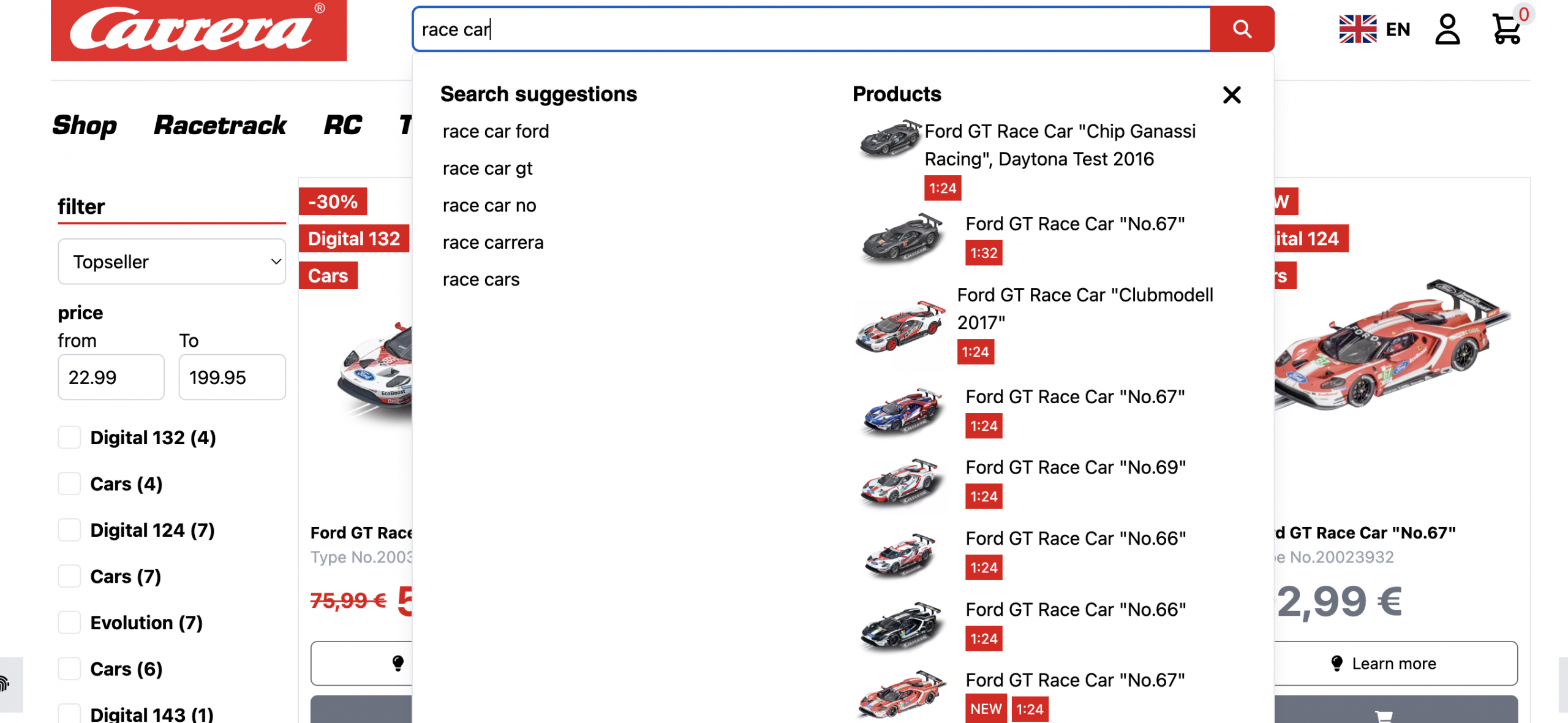Click the NEW badge on No.67 result
This screenshot has width=1568, height=723.
(986, 709)
